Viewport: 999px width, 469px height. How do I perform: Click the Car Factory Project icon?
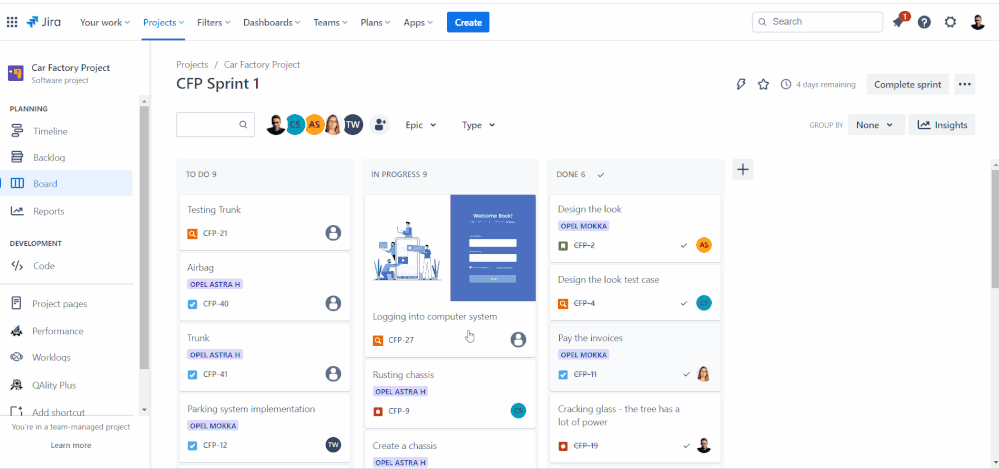[16, 73]
